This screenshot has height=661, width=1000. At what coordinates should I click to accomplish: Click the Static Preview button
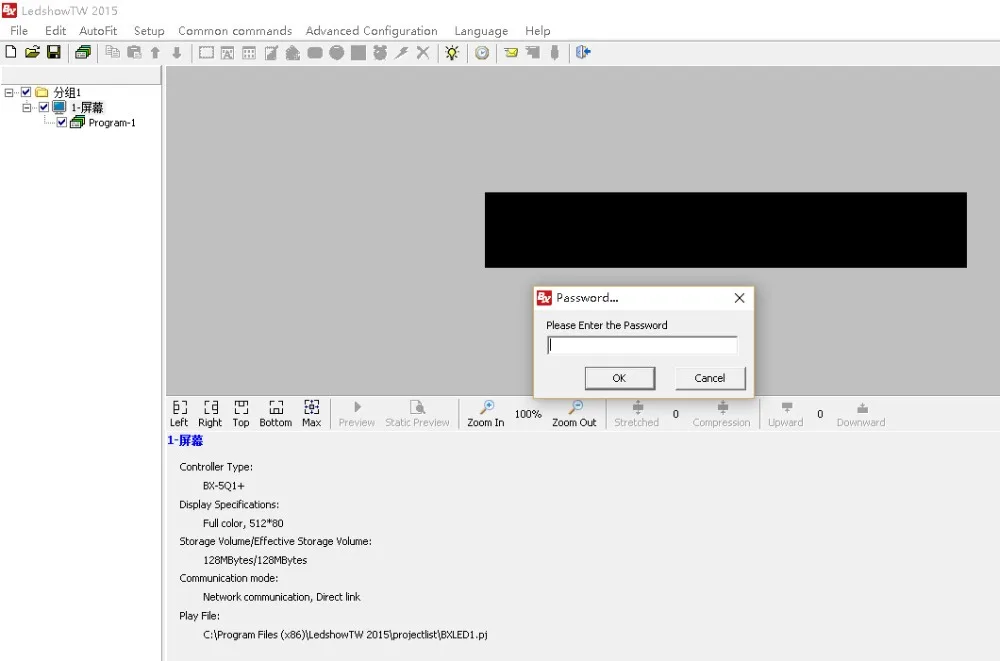[417, 413]
